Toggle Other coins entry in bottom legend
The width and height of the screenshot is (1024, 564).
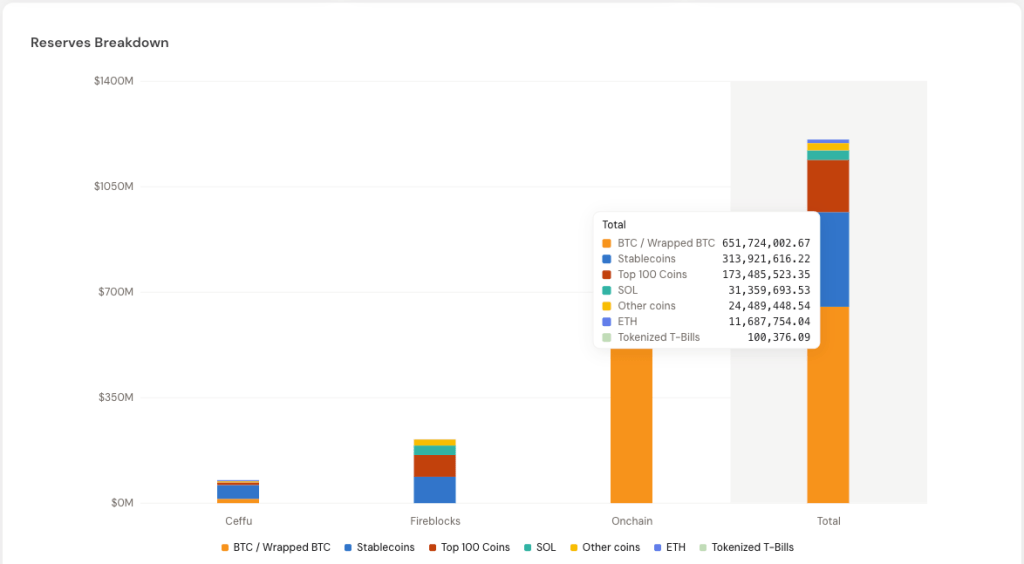[x=604, y=547]
